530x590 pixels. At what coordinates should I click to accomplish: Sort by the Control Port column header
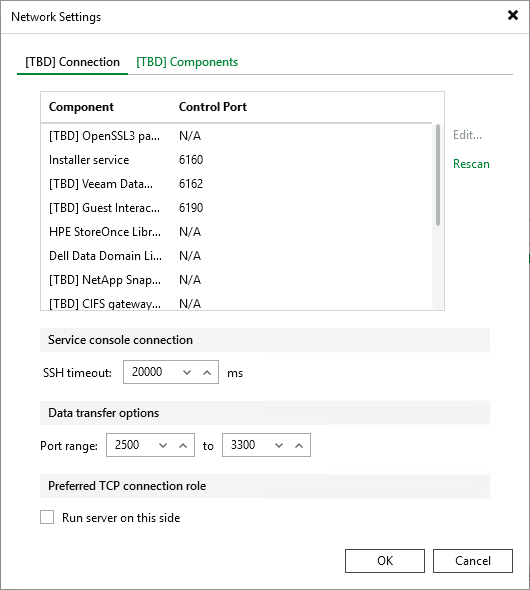pos(213,107)
